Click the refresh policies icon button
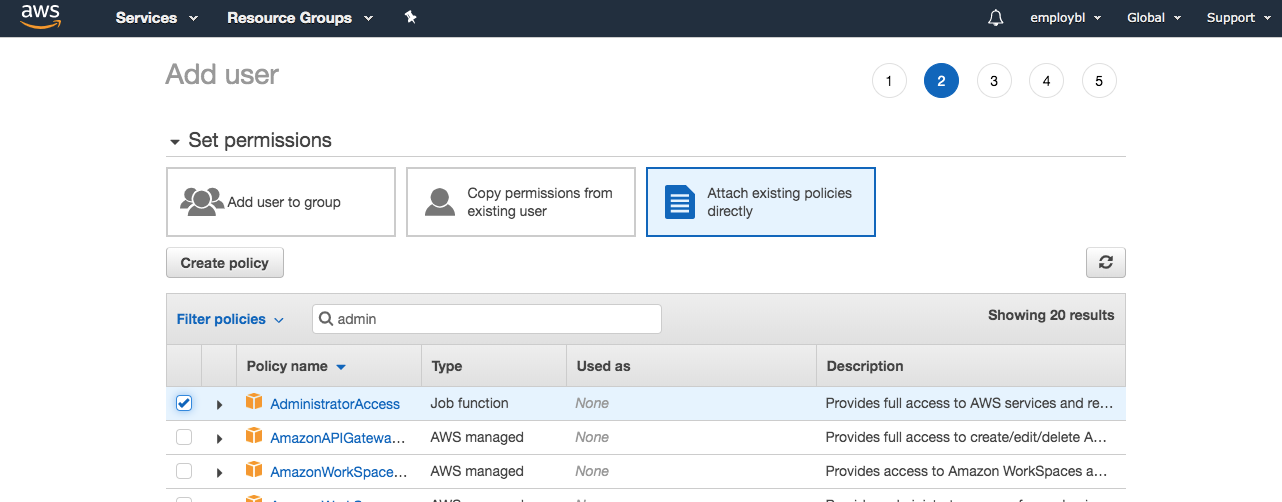 click(1105, 262)
